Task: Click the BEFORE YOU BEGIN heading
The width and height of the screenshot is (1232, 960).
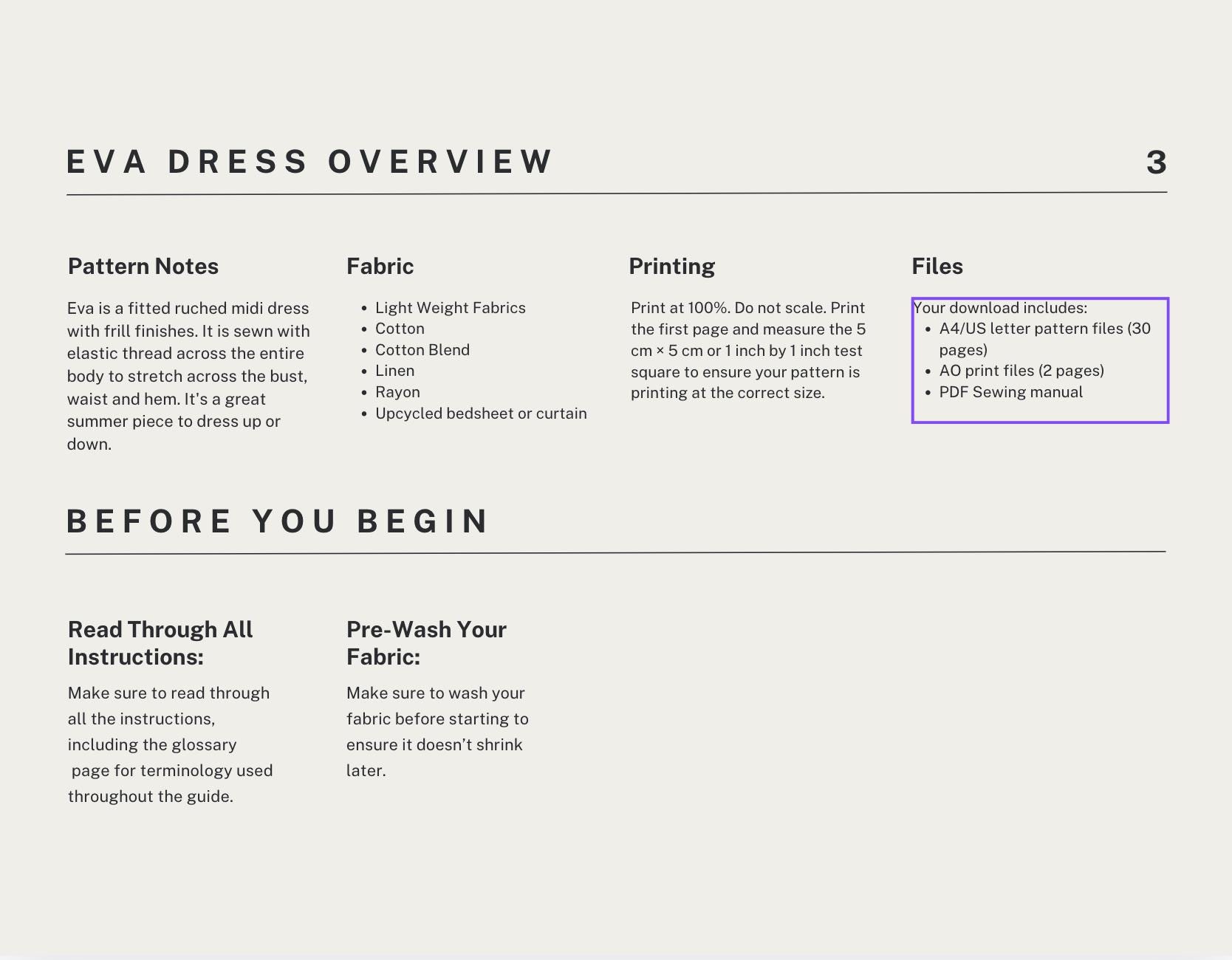Action: (278, 521)
